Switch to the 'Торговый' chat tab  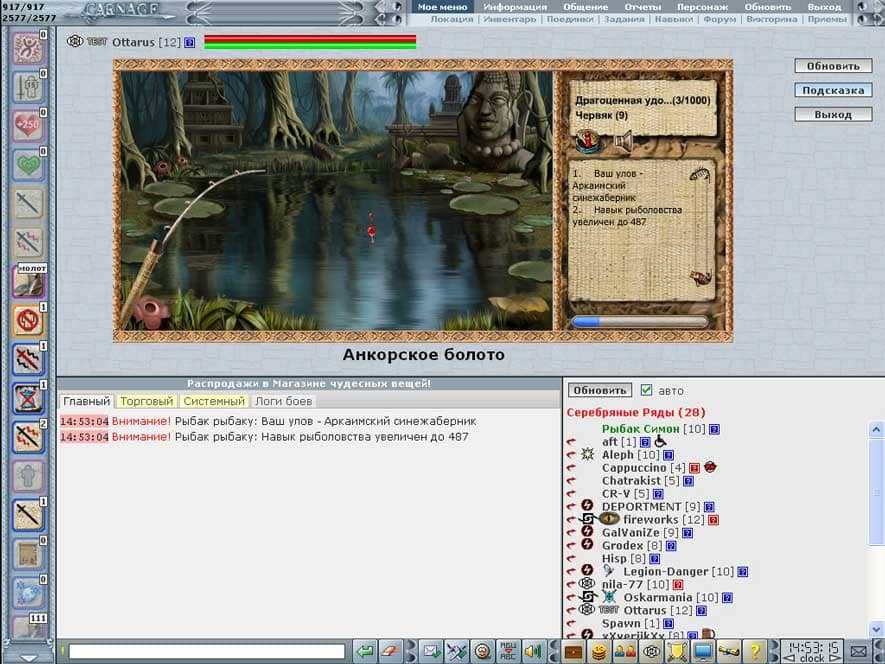(146, 401)
